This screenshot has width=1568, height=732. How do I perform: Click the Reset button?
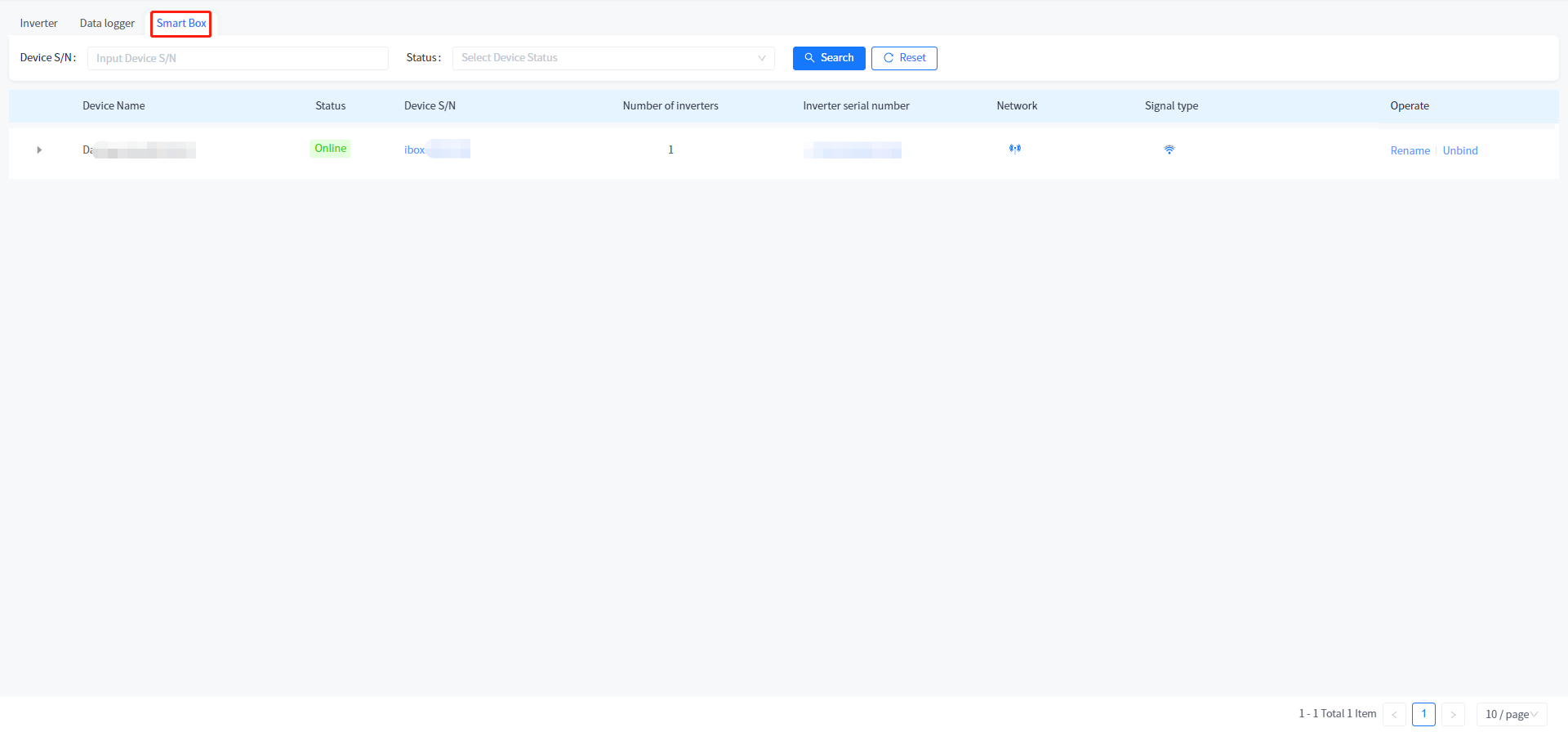(904, 58)
